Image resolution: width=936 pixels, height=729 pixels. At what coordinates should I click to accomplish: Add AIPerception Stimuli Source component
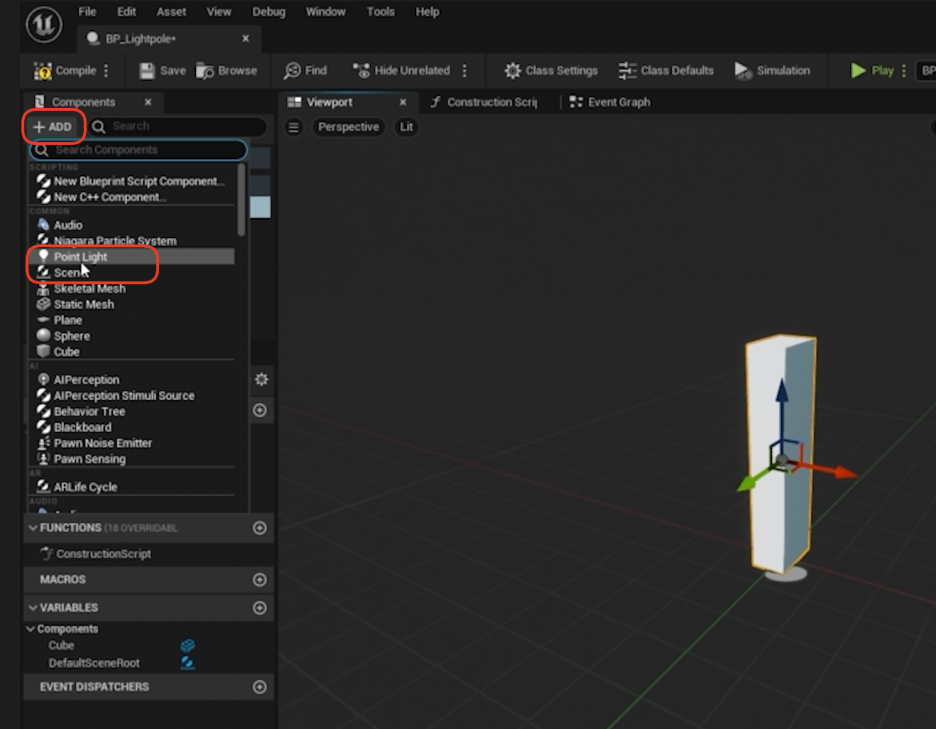coord(131,395)
